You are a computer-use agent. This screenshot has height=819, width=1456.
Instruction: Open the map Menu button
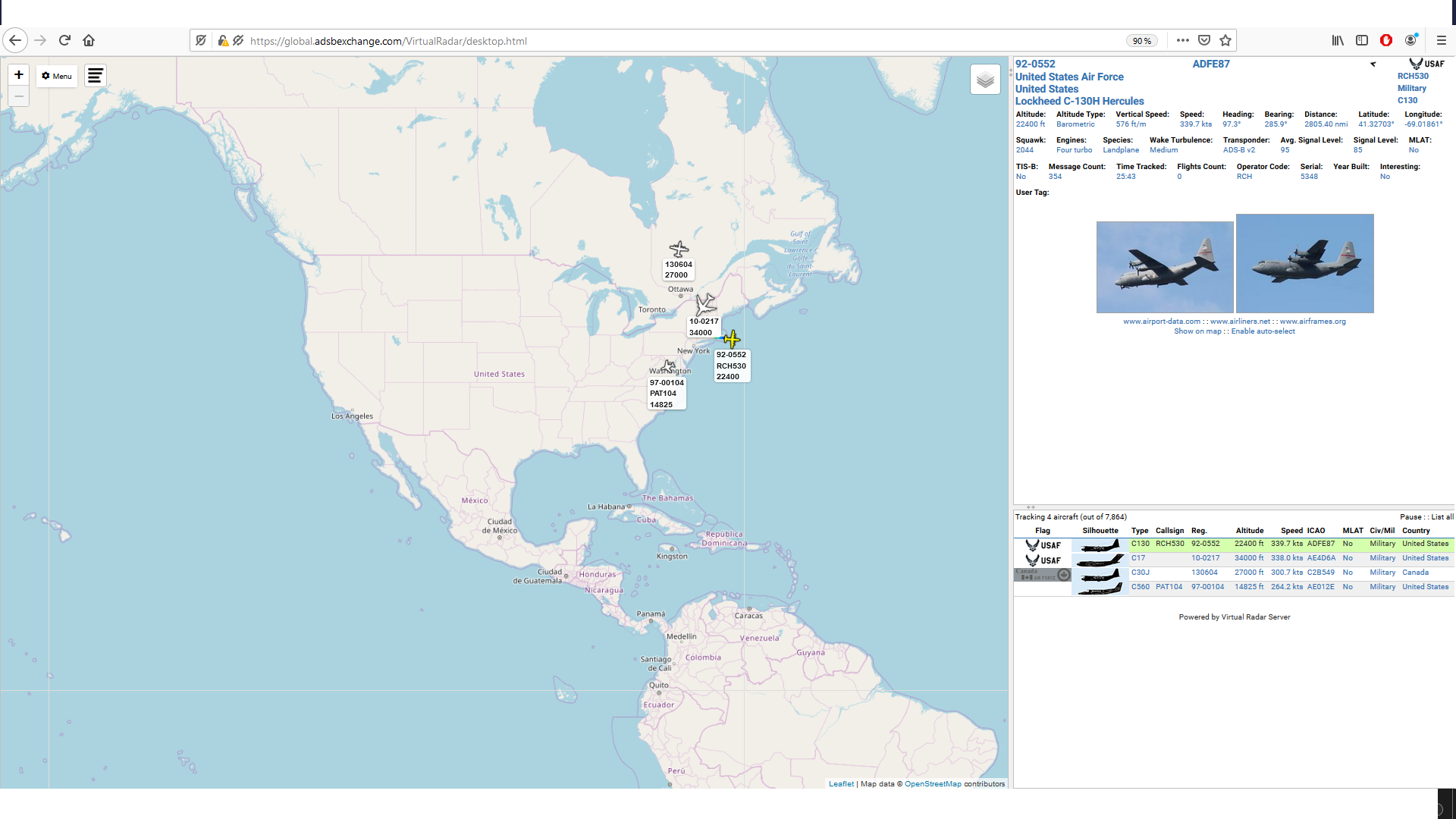point(57,76)
